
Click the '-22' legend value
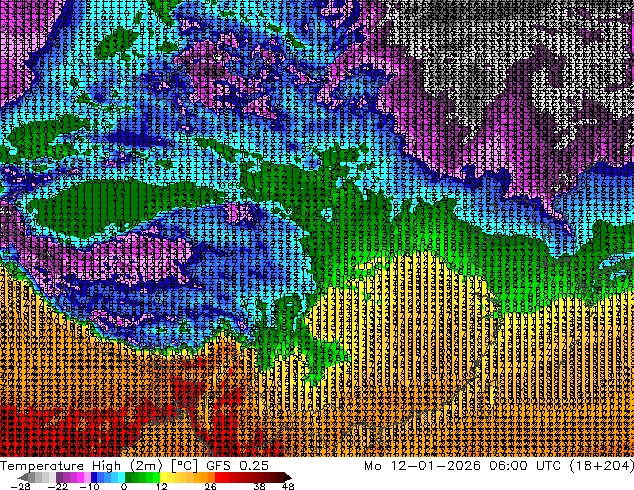[58, 486]
